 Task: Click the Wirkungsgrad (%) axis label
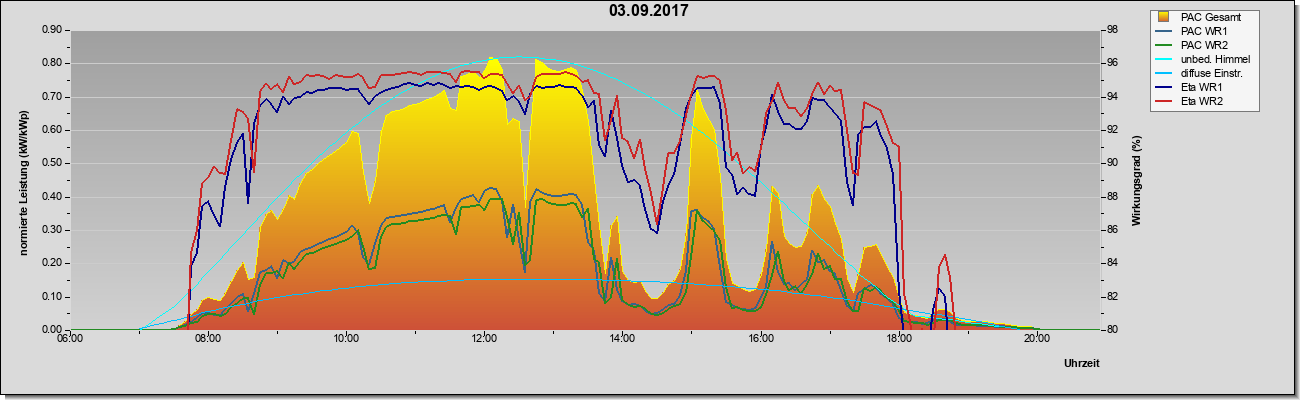click(x=1137, y=181)
